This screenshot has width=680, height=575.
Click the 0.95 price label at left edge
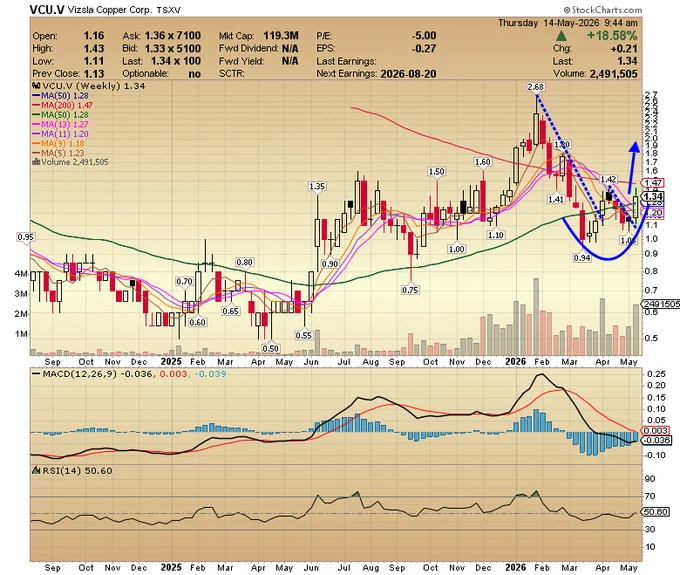pyautogui.click(x=26, y=237)
